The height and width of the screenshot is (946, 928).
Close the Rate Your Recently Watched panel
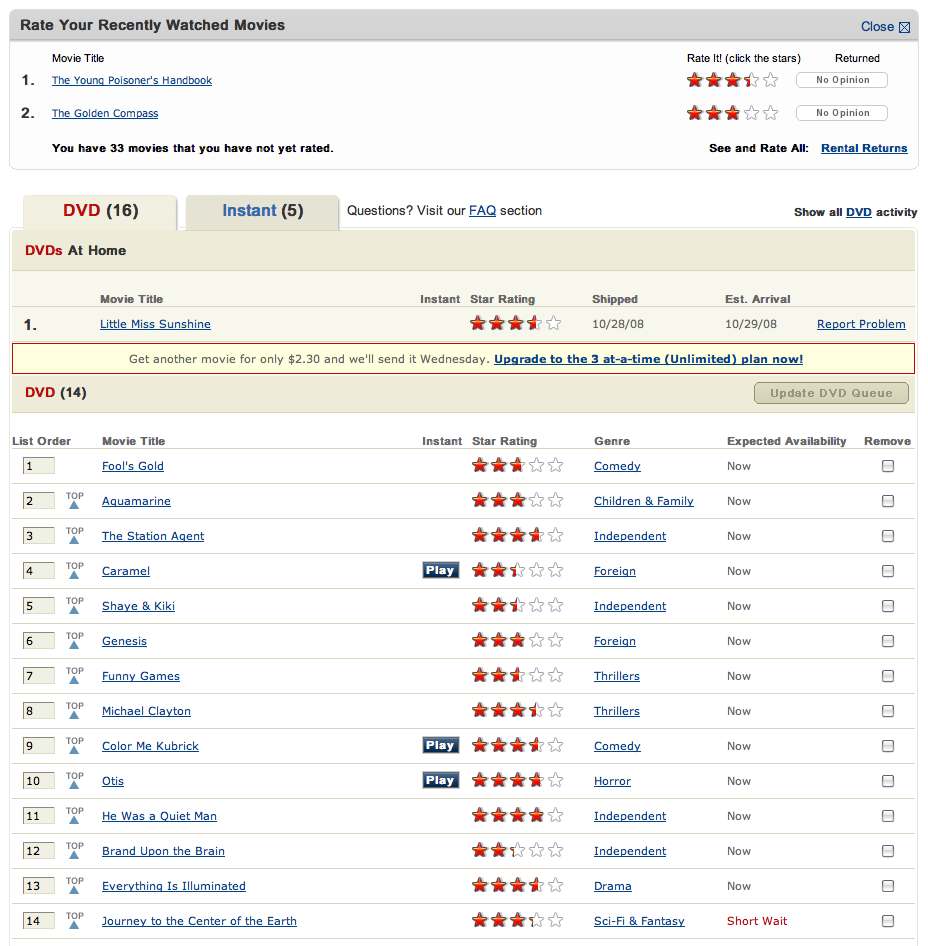point(885,27)
